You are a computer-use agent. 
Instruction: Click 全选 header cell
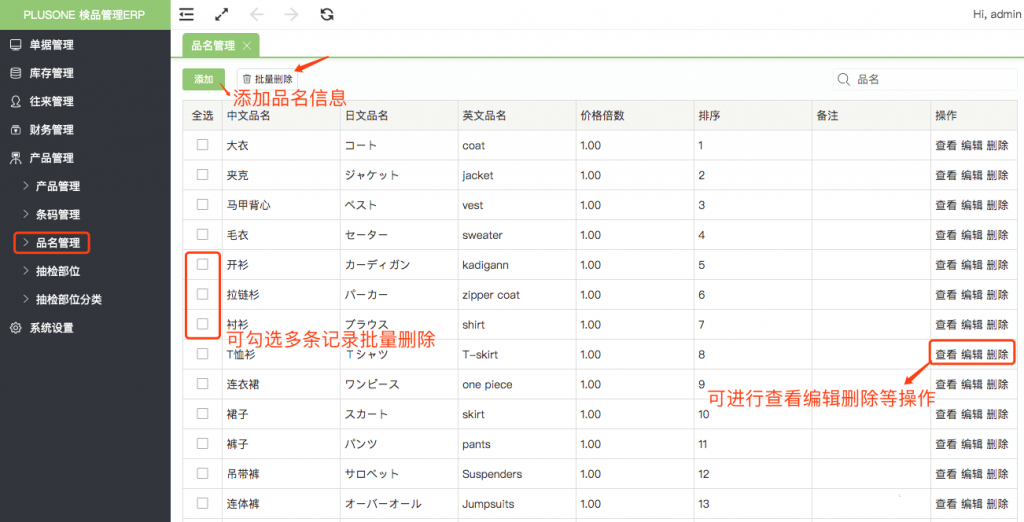(x=202, y=116)
